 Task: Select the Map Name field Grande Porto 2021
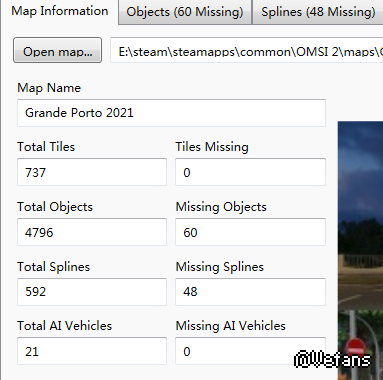click(x=171, y=113)
